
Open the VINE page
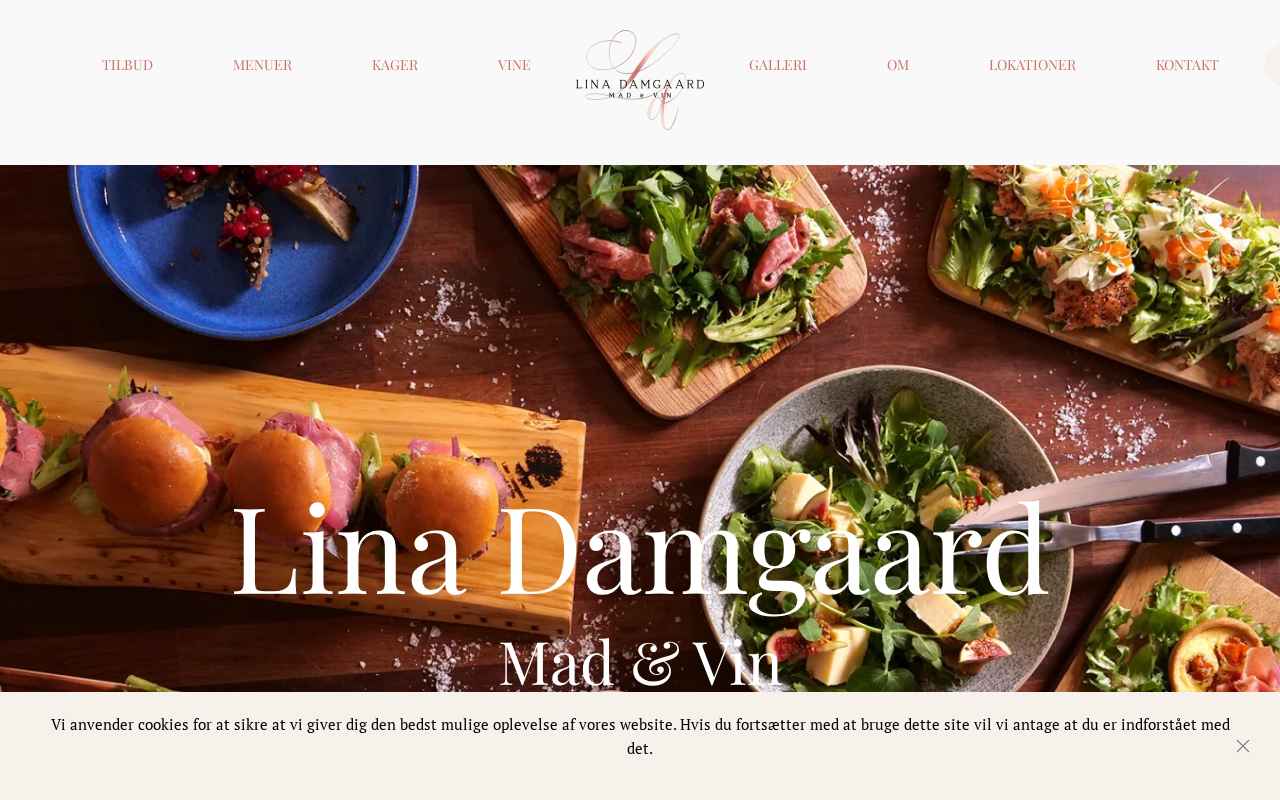coord(514,65)
